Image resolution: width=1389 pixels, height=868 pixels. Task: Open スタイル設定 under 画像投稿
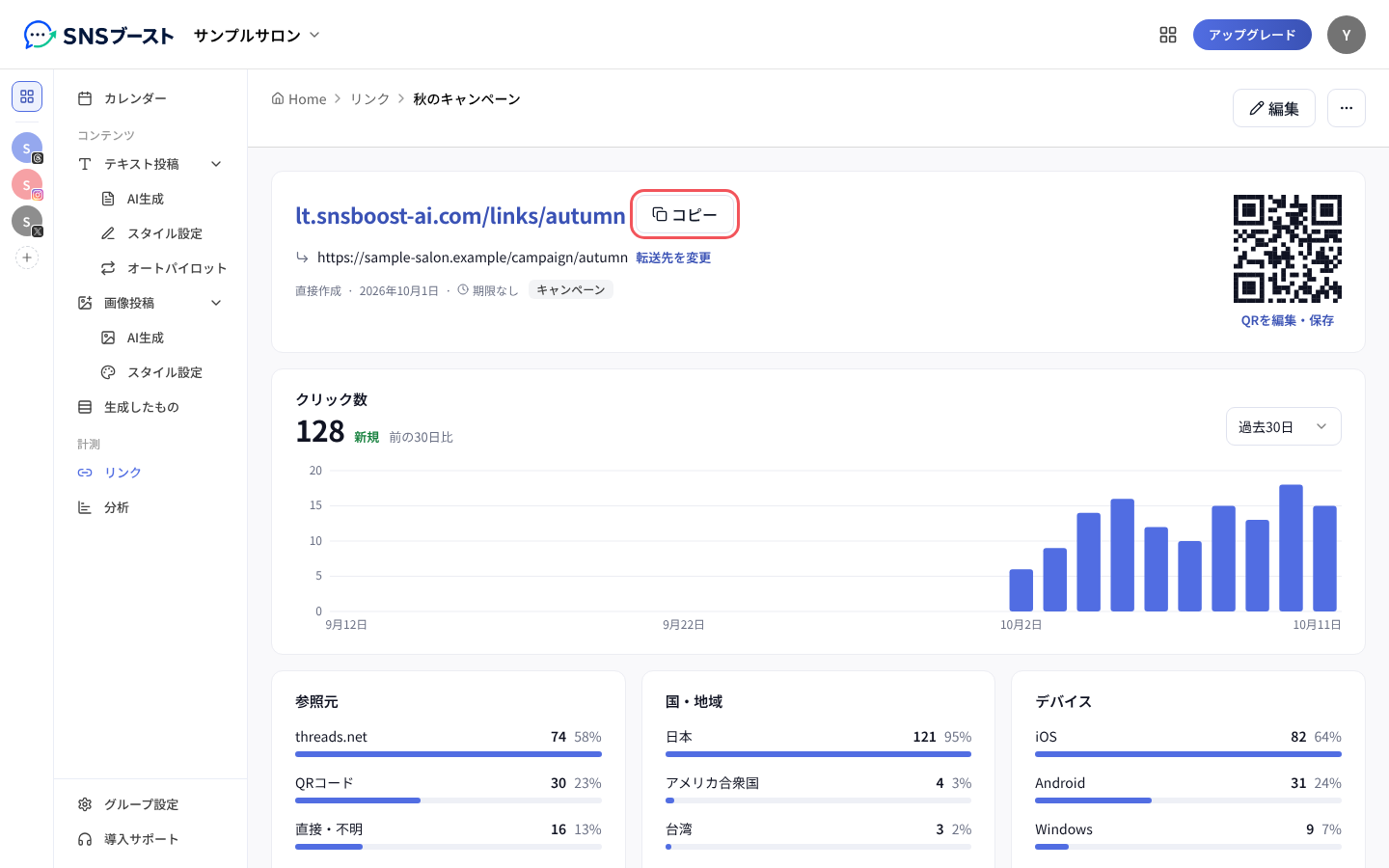click(x=162, y=372)
